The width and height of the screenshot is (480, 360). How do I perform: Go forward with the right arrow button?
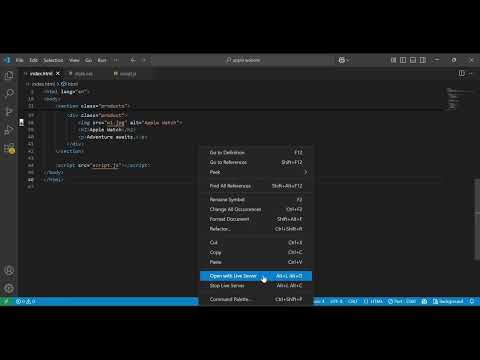tap(144, 60)
